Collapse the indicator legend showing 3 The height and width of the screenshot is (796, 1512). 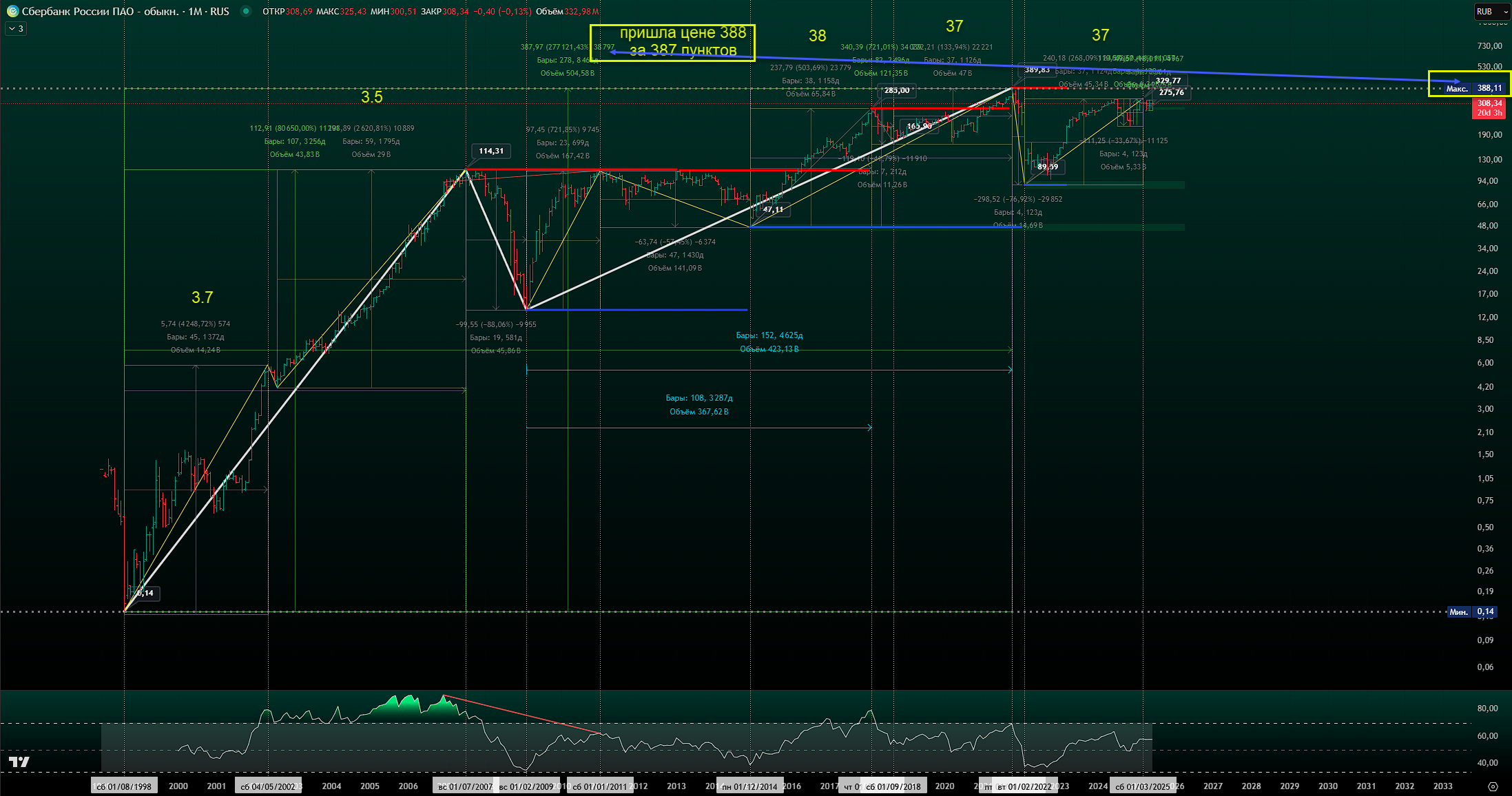point(16,29)
